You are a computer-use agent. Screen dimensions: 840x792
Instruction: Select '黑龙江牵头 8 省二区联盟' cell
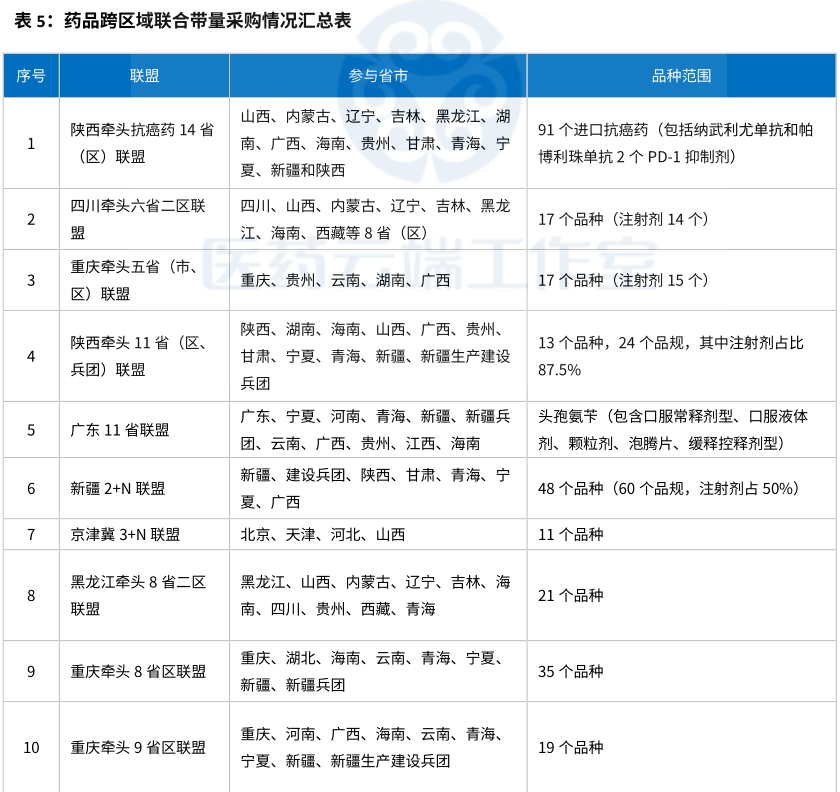[x=144, y=595]
